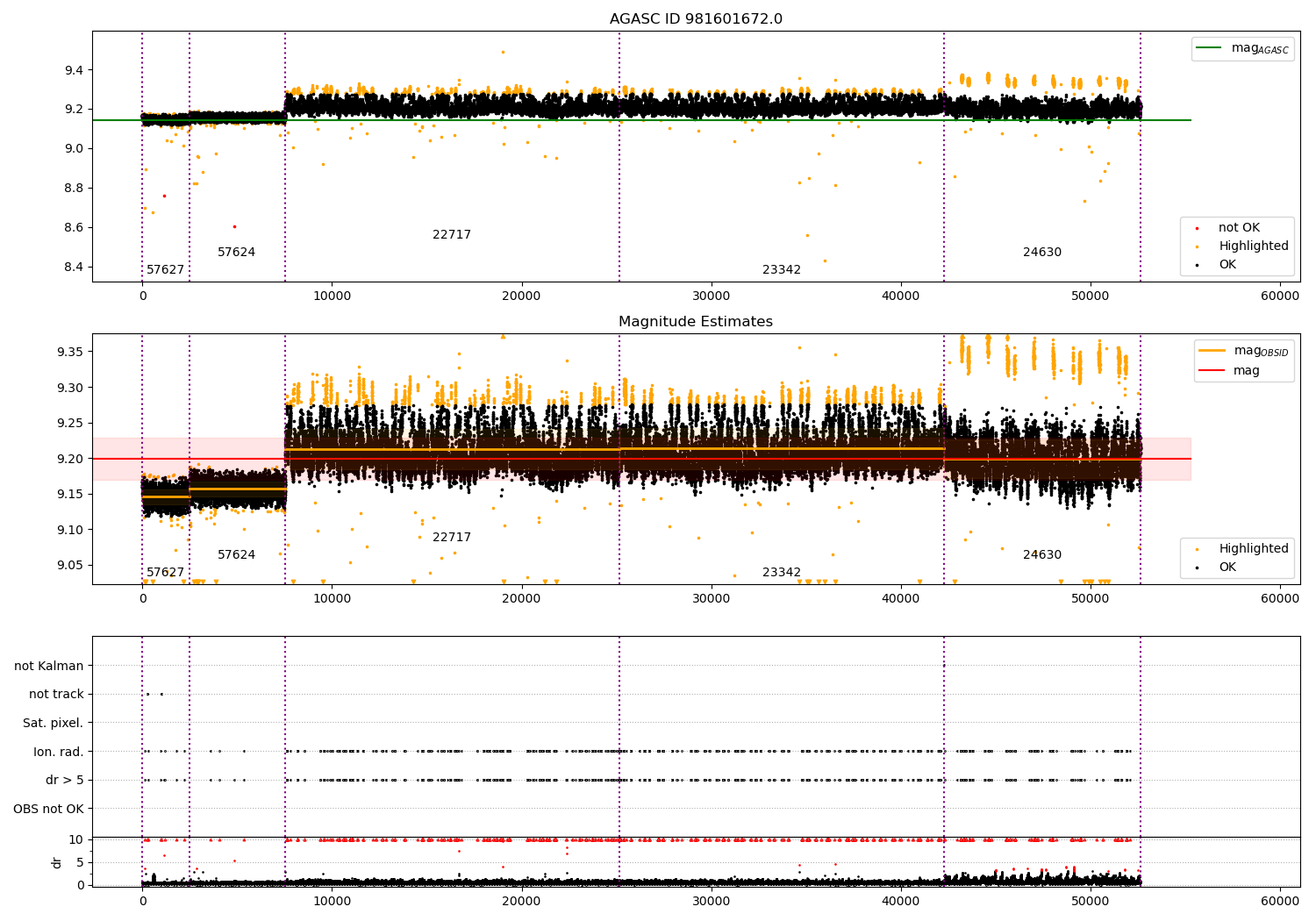Click the 'not track' row label
This screenshot has width=1316, height=921.
[x=56, y=694]
